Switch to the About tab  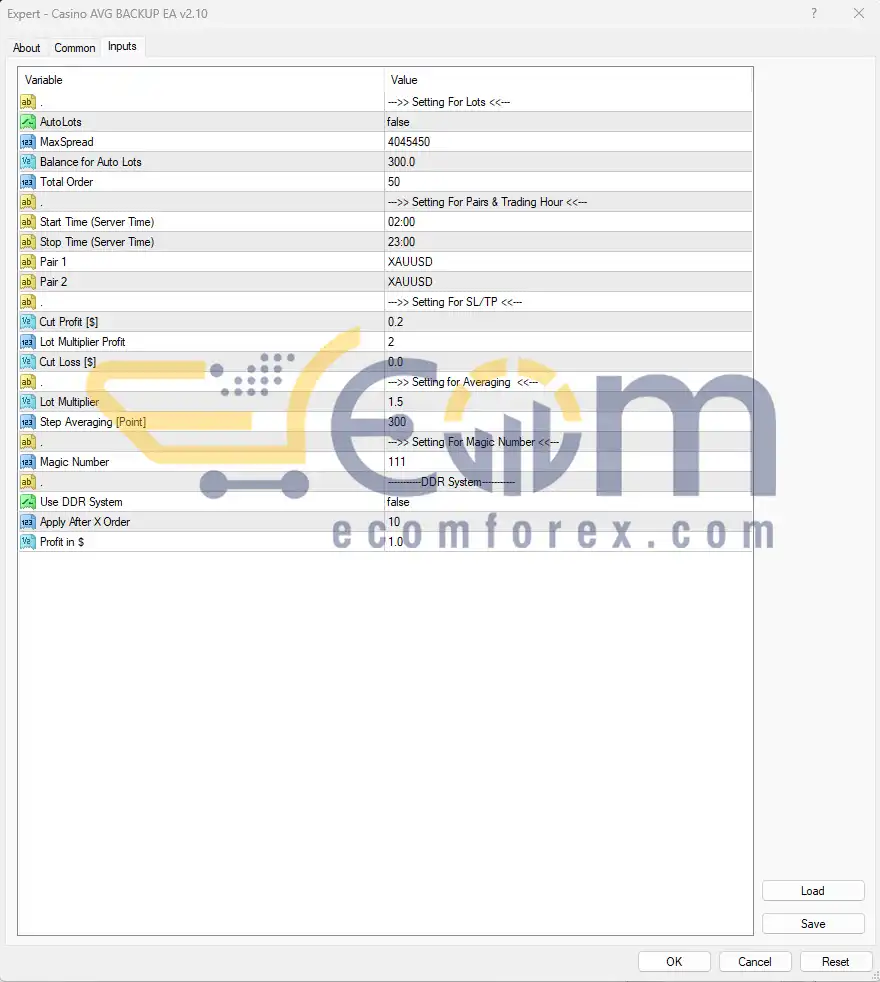[26, 47]
